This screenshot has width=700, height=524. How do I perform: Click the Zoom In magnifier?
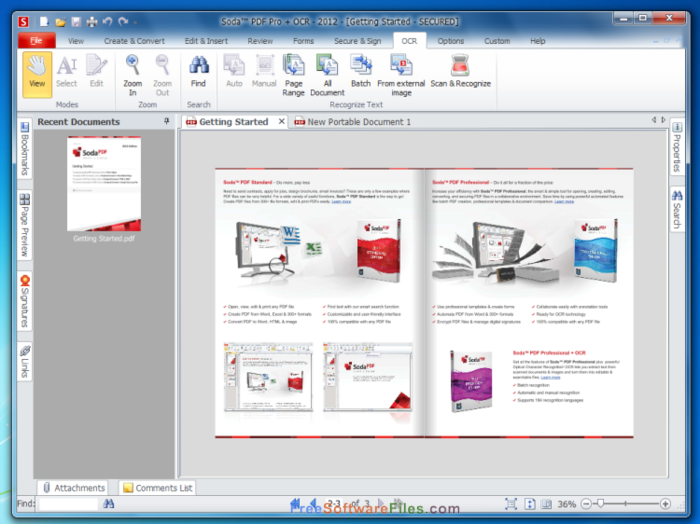(133, 75)
